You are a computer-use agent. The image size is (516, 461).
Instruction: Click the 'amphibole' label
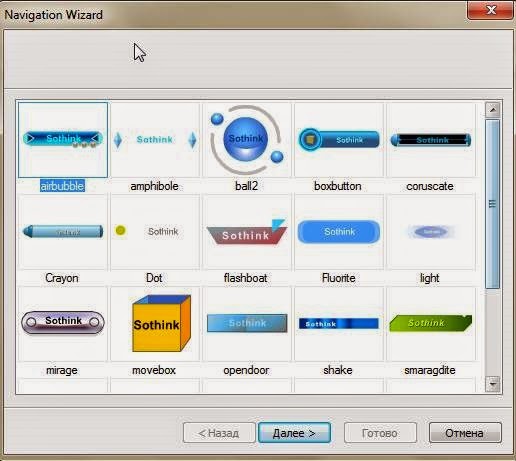click(154, 186)
